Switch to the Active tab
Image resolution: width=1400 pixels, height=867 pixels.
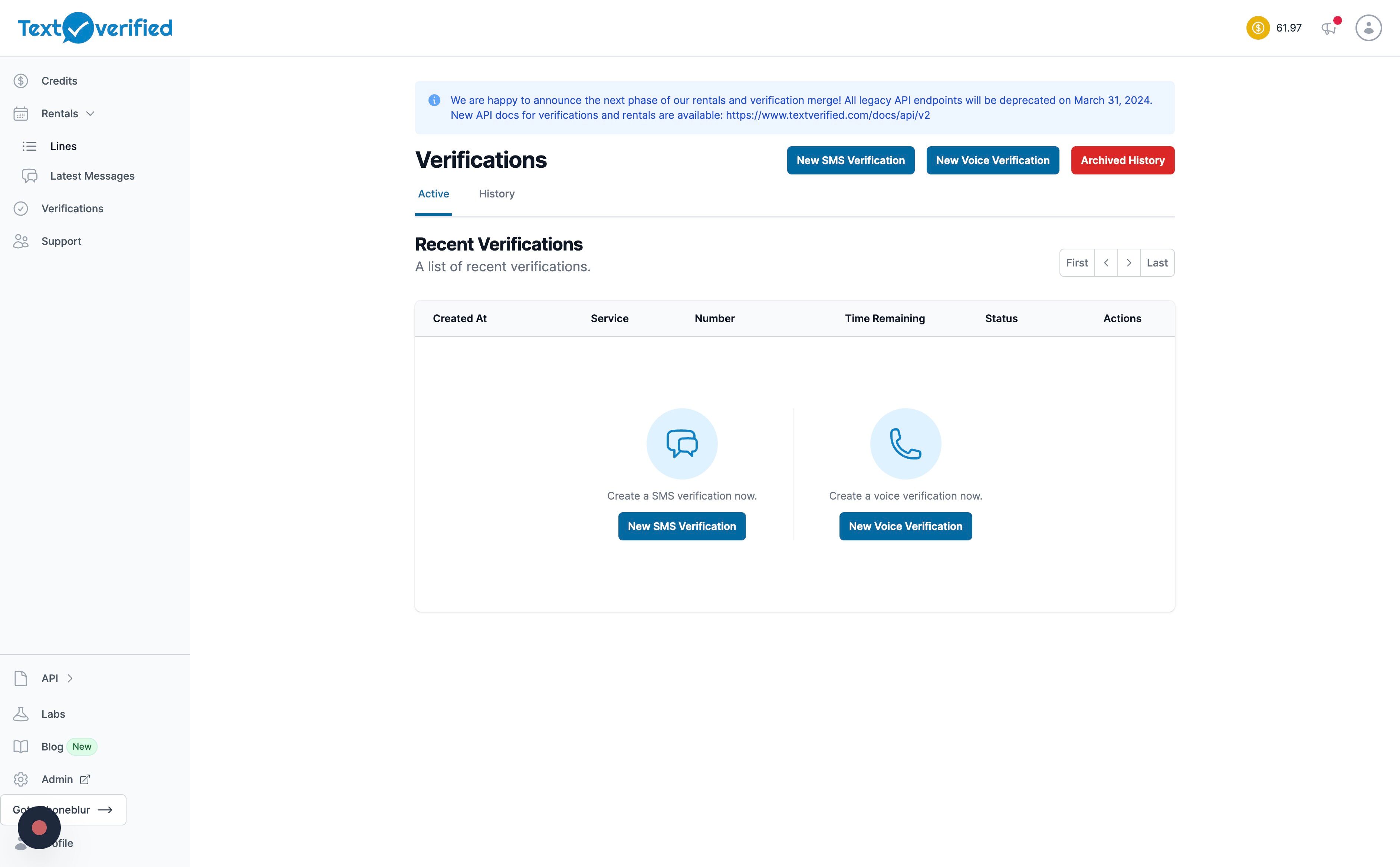coord(433,194)
